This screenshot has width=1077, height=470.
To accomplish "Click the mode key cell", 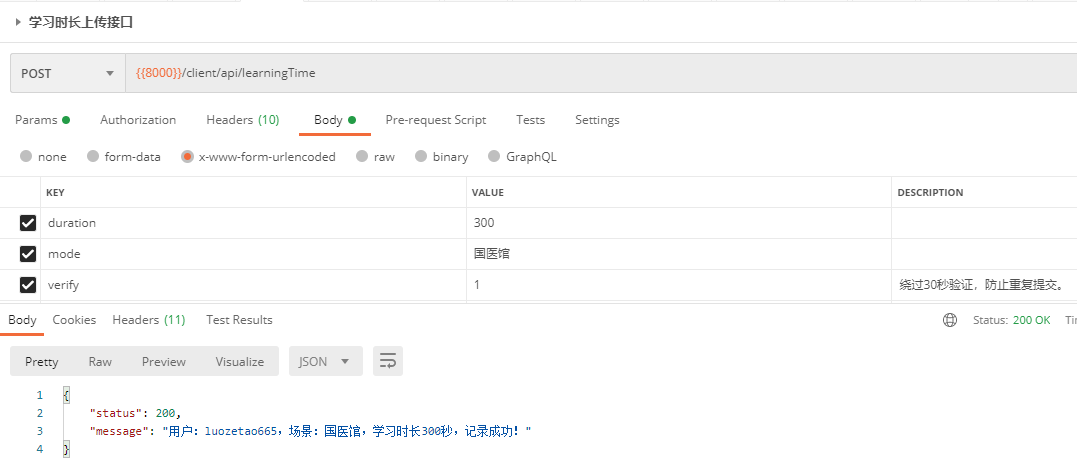I will 253,254.
